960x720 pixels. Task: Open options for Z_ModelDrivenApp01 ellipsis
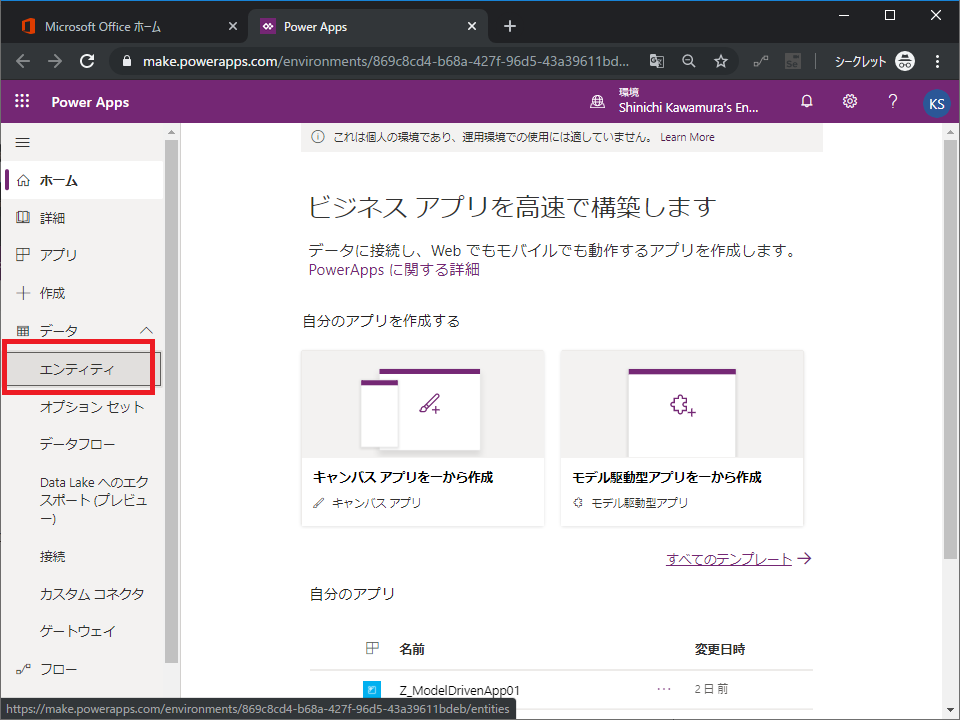coord(664,689)
